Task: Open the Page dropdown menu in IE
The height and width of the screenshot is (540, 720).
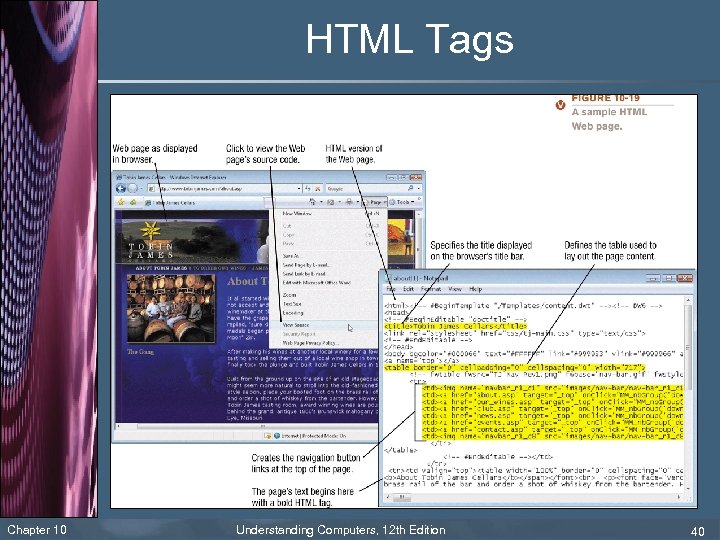Action: pyautogui.click(x=375, y=202)
